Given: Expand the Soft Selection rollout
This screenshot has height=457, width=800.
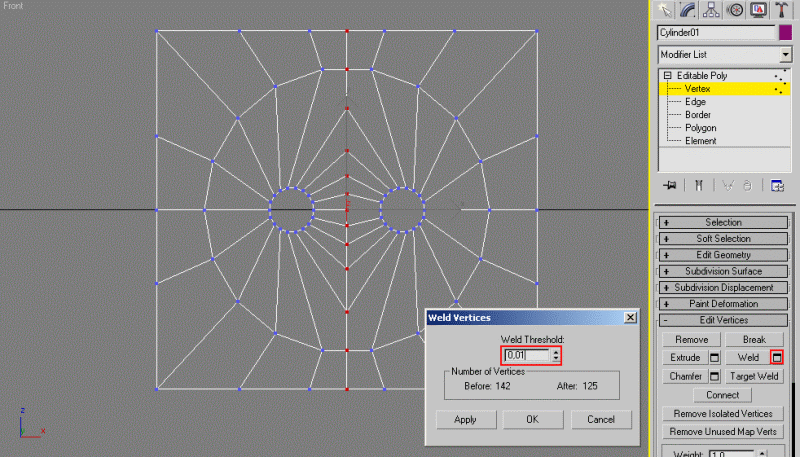Looking at the screenshot, I should click(x=723, y=239).
